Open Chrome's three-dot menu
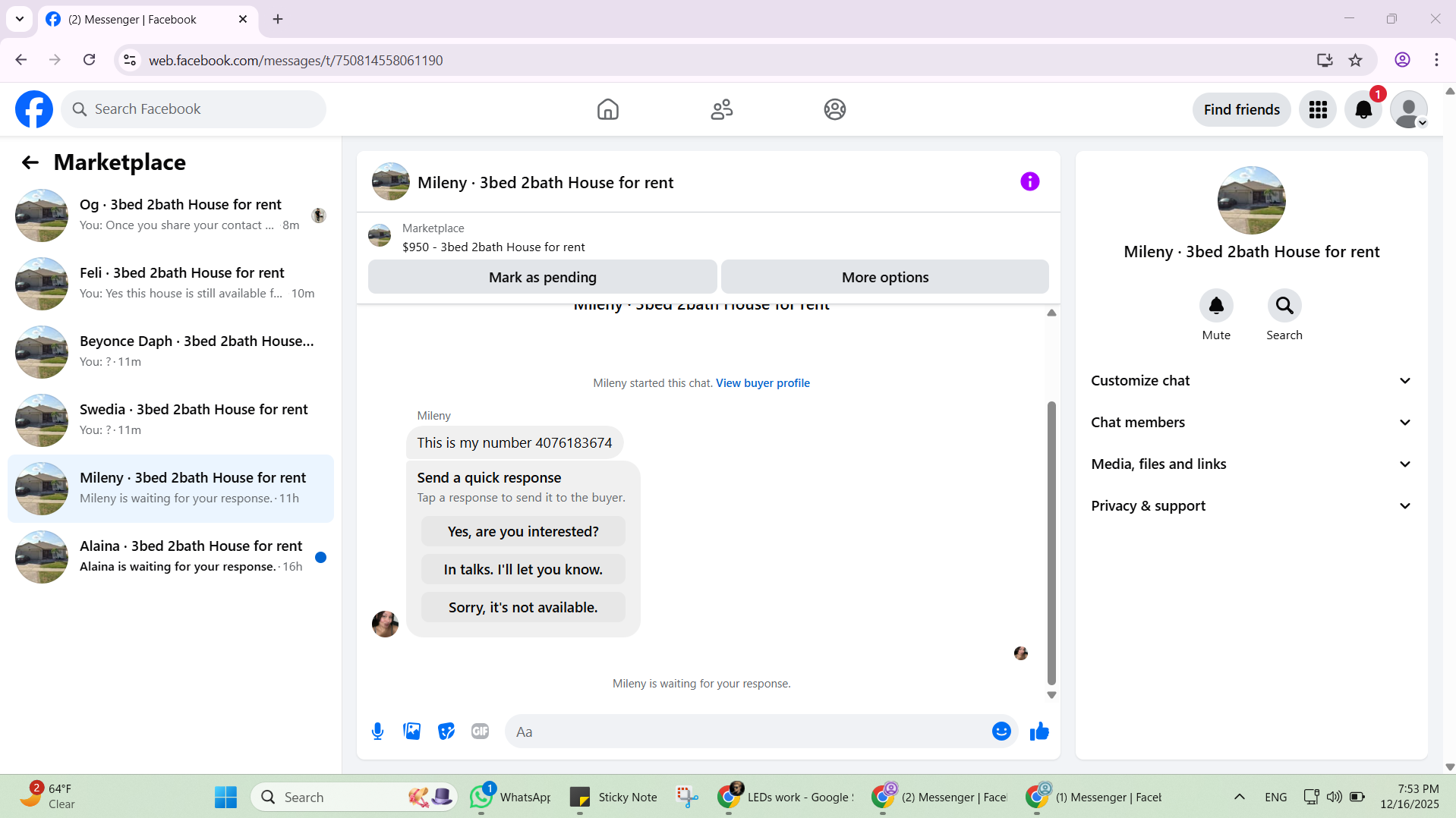The height and width of the screenshot is (818, 1456). point(1436,60)
